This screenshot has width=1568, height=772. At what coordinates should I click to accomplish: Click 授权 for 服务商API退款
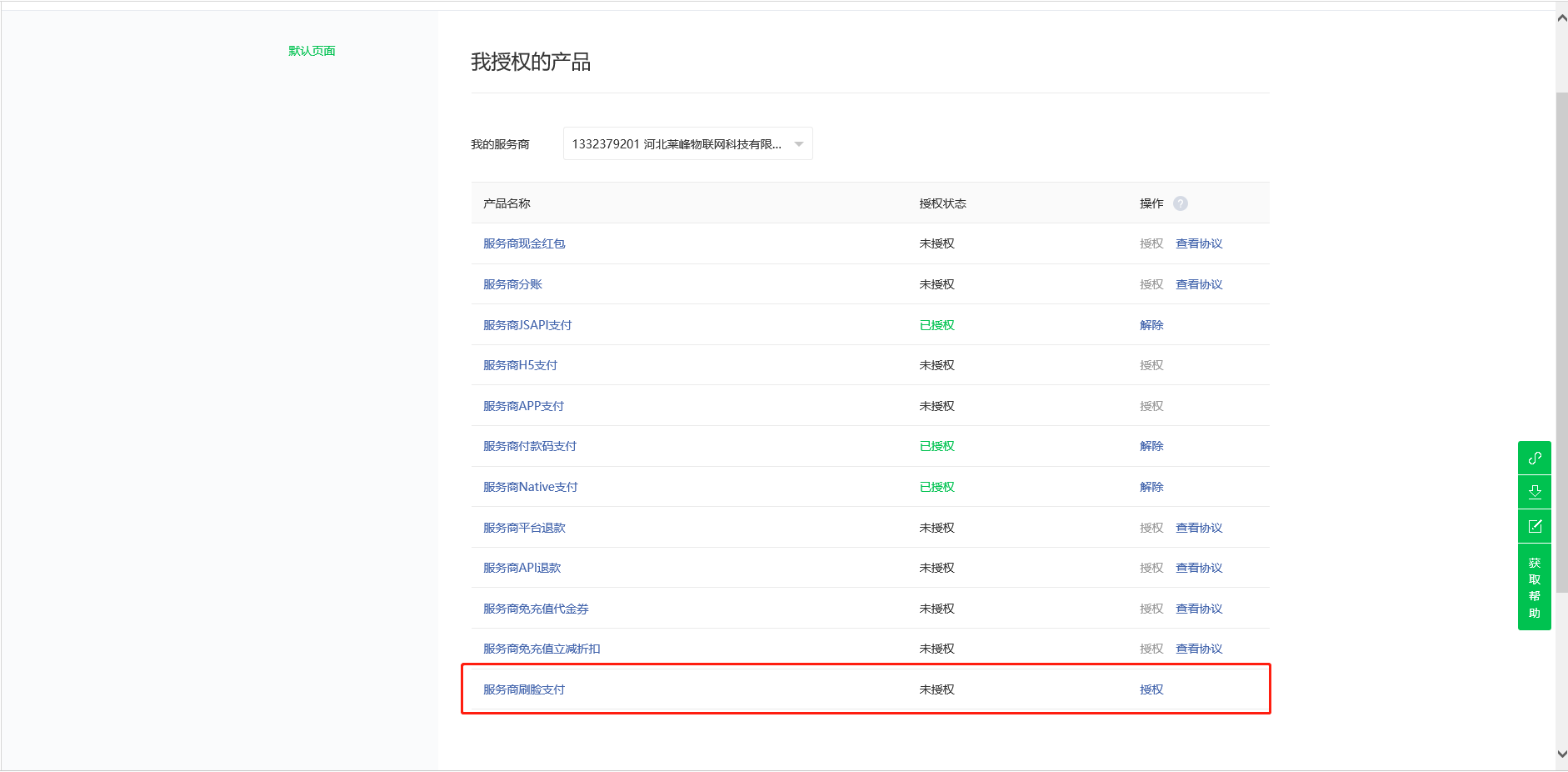pos(1151,568)
